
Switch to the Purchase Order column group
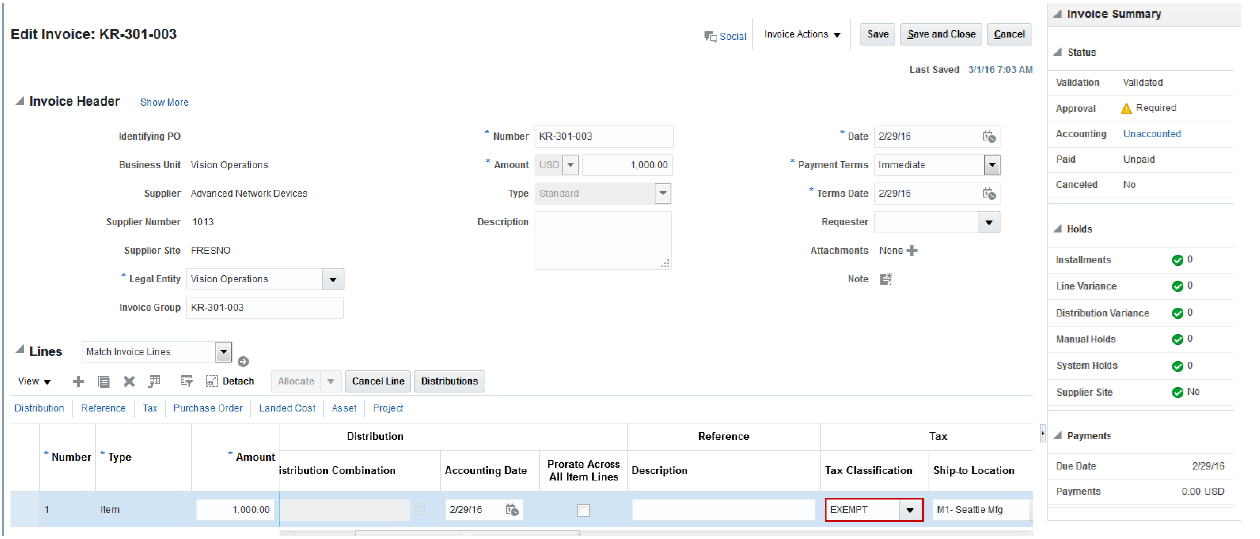point(208,408)
